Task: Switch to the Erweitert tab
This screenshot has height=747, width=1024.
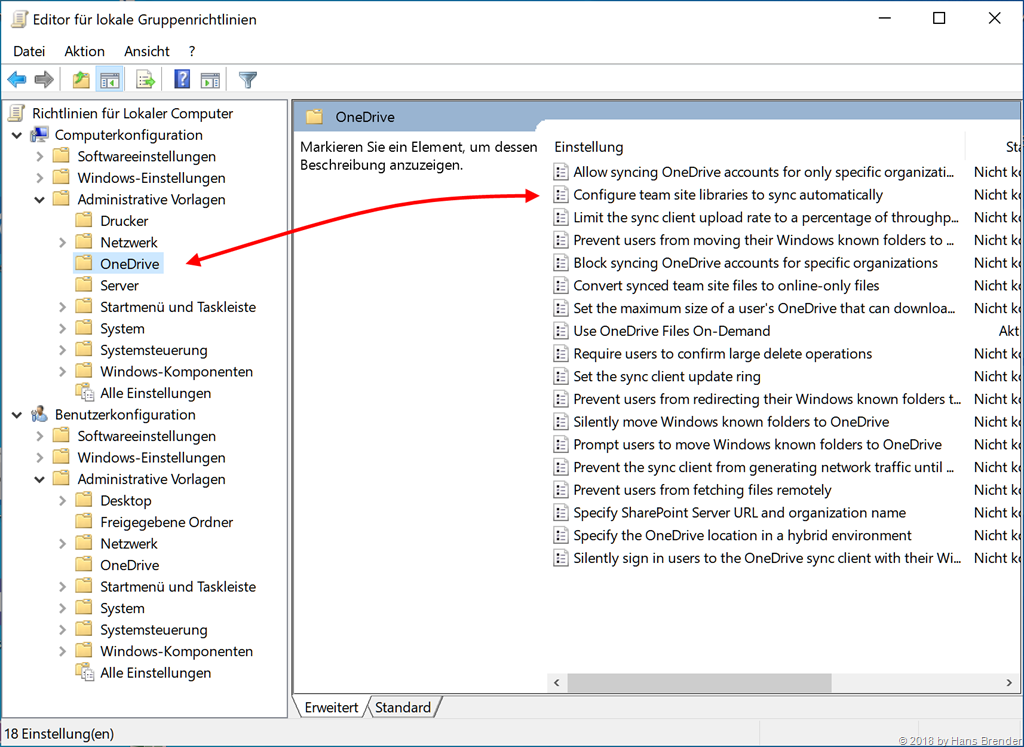Action: coord(331,707)
